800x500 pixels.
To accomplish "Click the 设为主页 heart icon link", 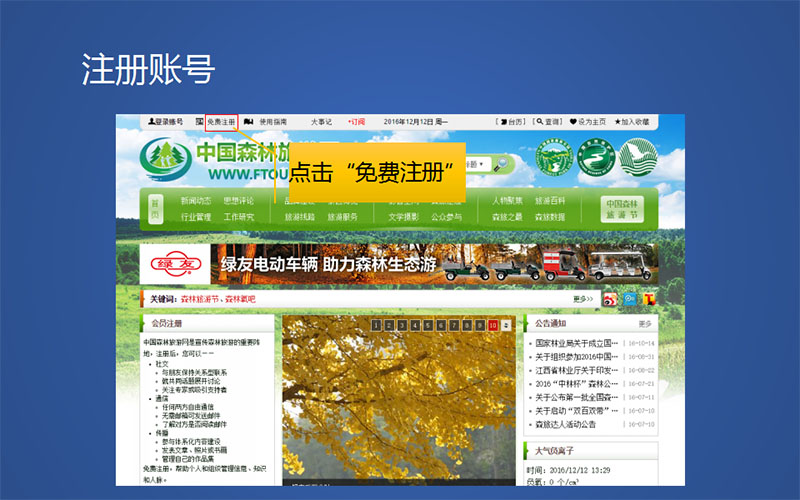I will [591, 122].
